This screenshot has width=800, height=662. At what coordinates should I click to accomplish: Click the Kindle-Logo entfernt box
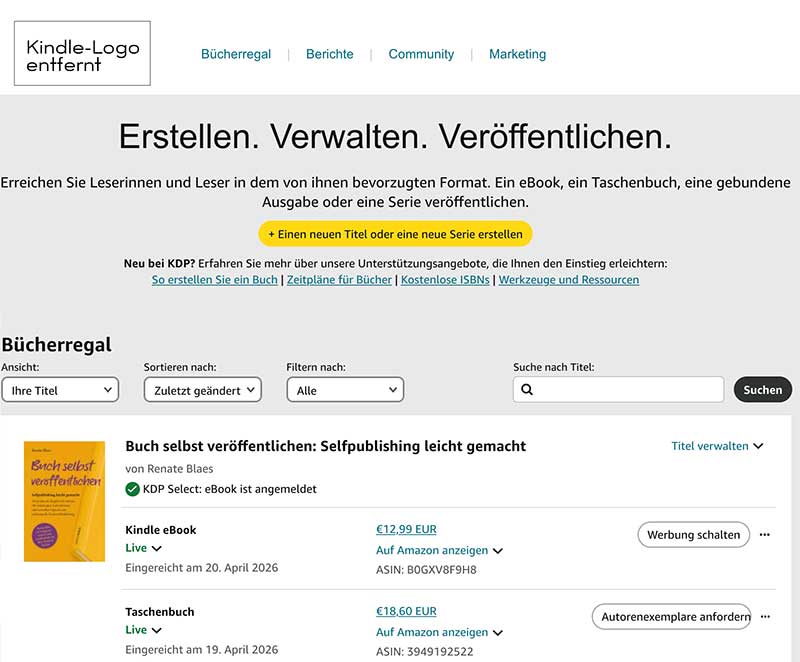[x=82, y=53]
